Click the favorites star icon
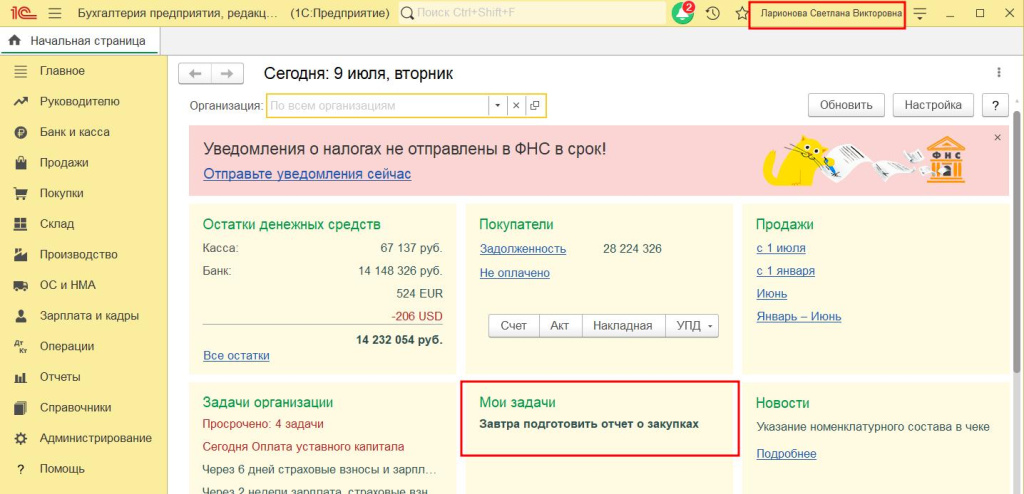Viewport: 1024px width, 494px height. [741, 13]
